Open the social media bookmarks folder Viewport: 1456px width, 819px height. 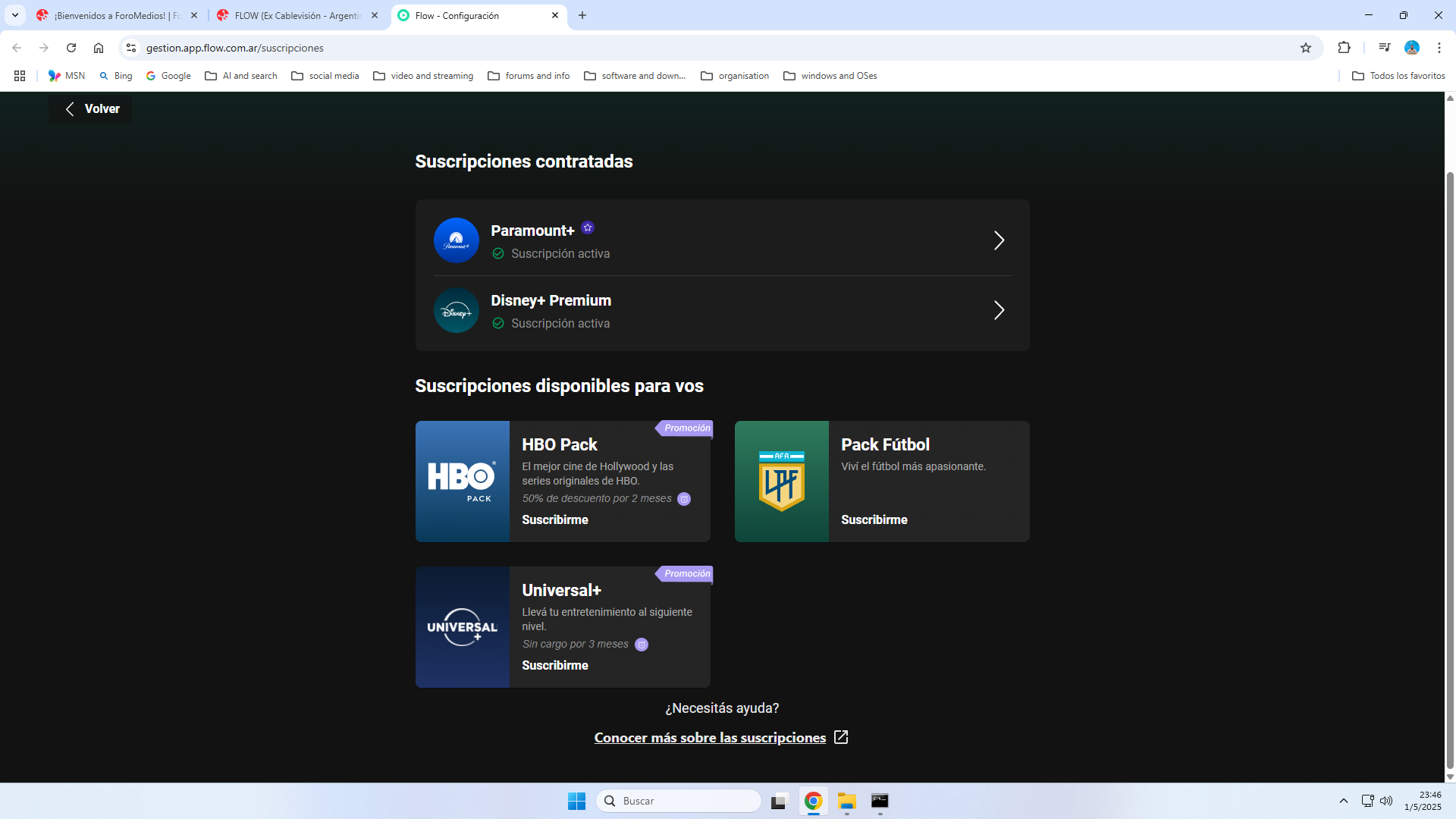click(325, 76)
